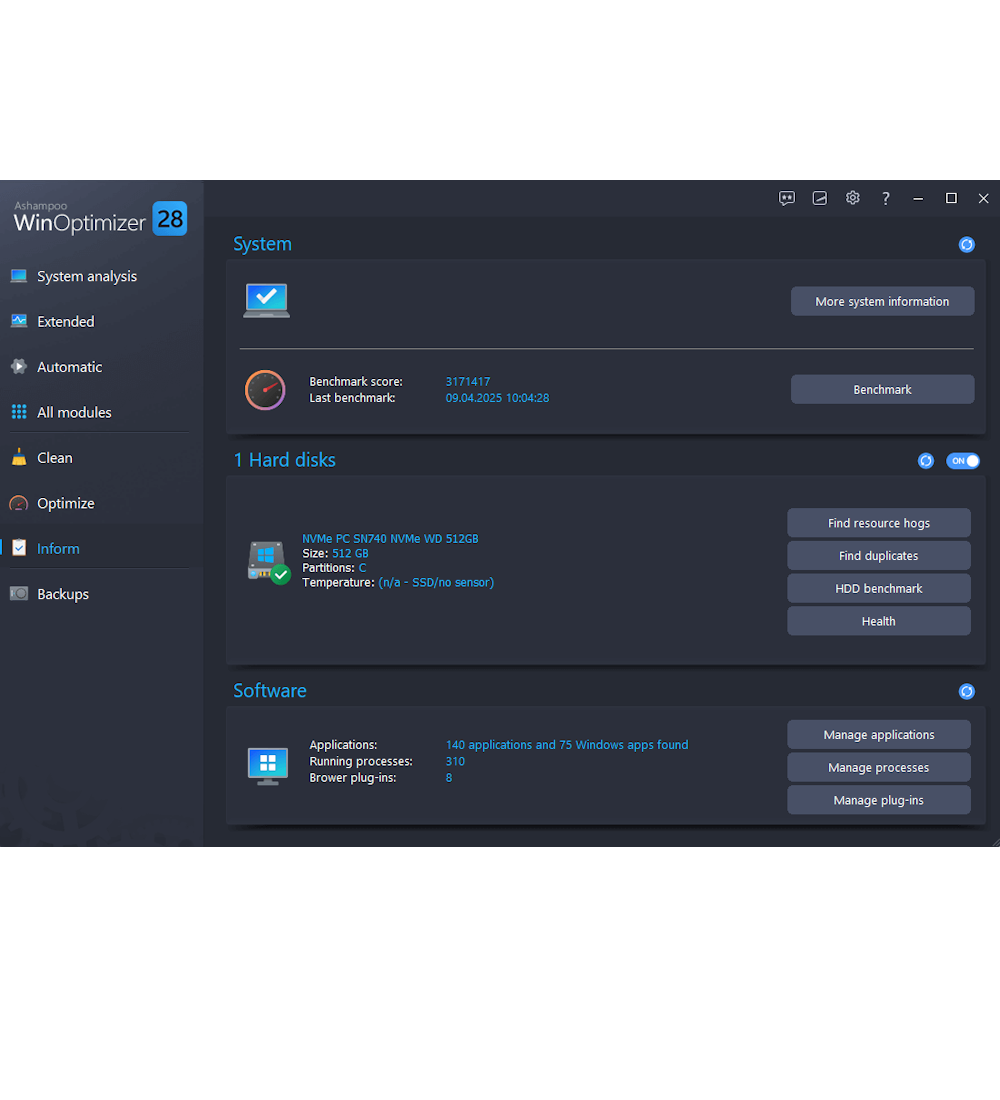Image resolution: width=1000 pixels, height=1100 pixels.
Task: Go to All modules section
Action: tap(74, 412)
